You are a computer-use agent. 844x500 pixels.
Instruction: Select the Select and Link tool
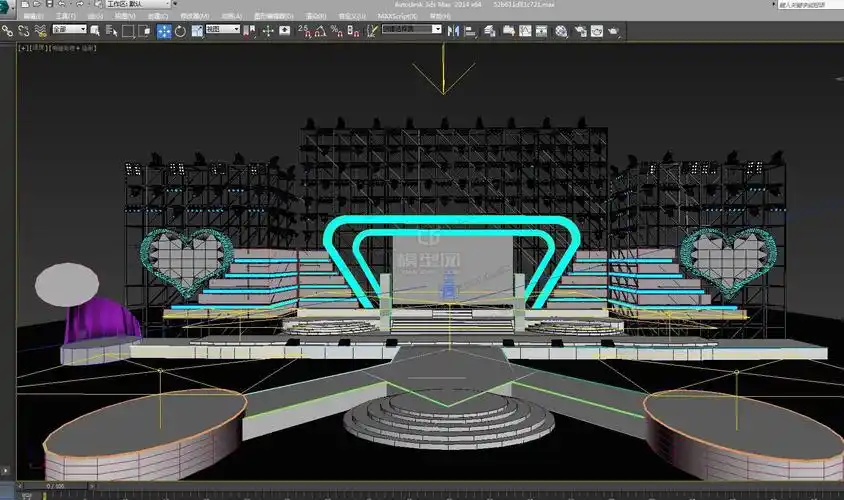[8, 30]
